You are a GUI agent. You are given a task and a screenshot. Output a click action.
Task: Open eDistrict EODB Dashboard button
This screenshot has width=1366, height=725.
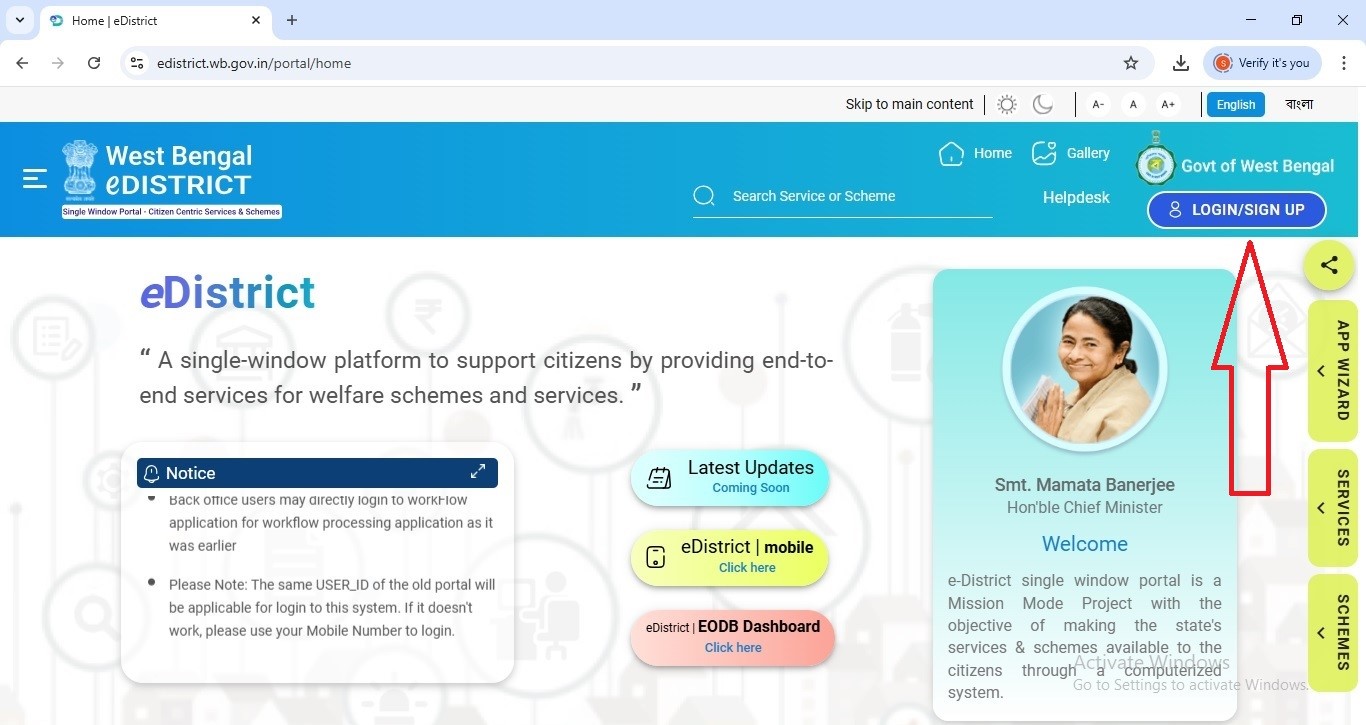click(x=732, y=637)
